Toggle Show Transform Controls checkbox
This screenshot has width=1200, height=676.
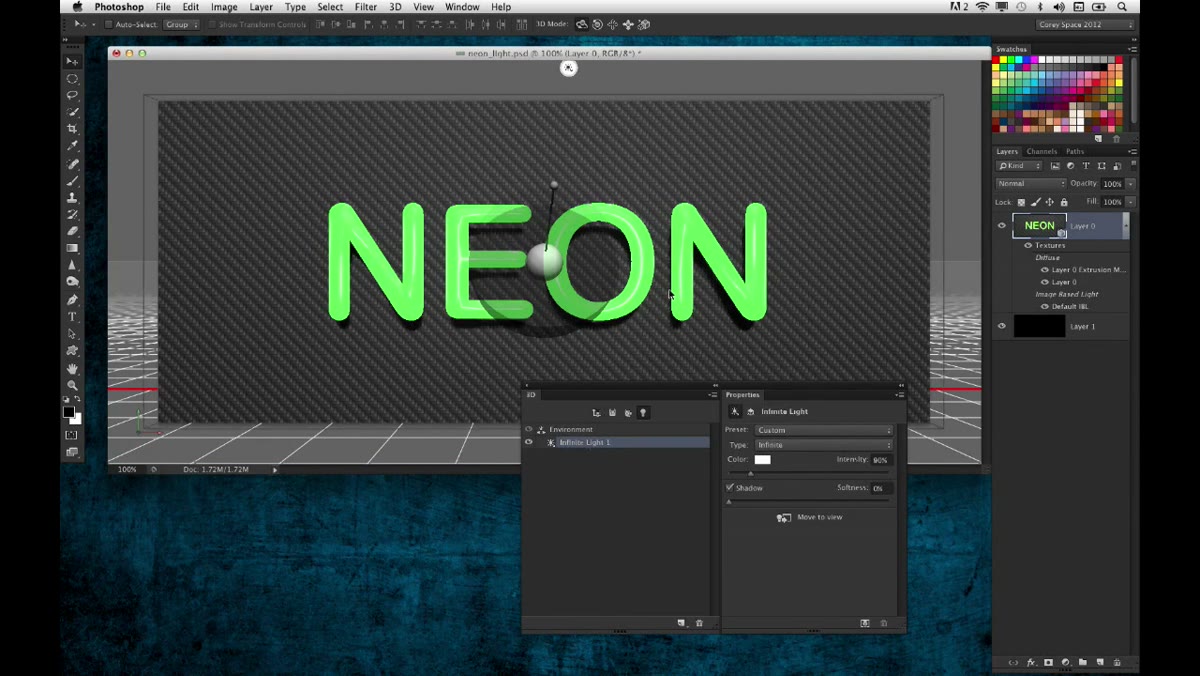(x=212, y=24)
